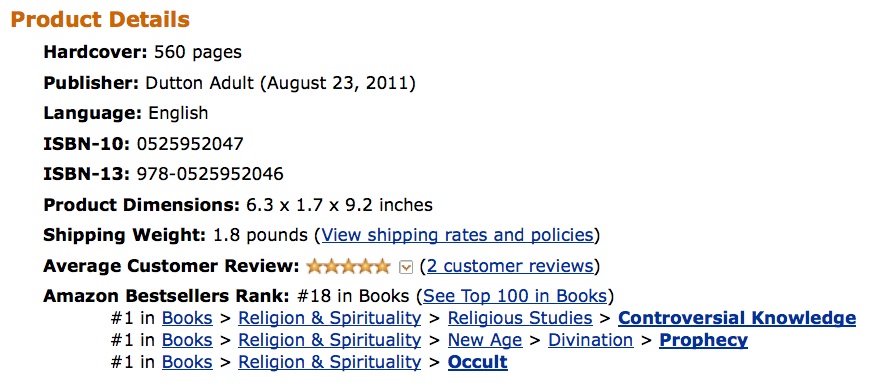Click the New Age category link

click(x=485, y=340)
